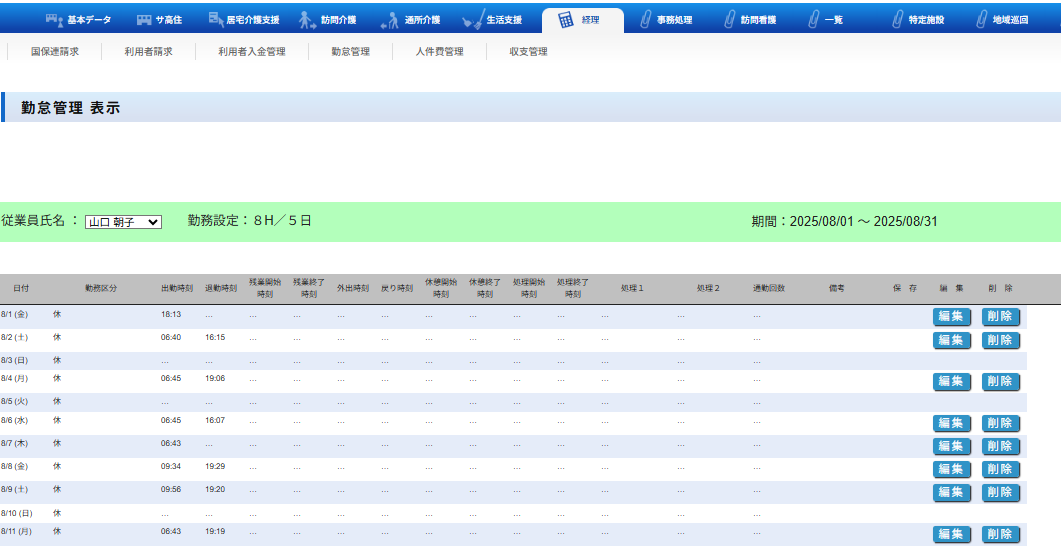
Task: Switch to the 地域巡回 tab
Action: pos(1000,20)
